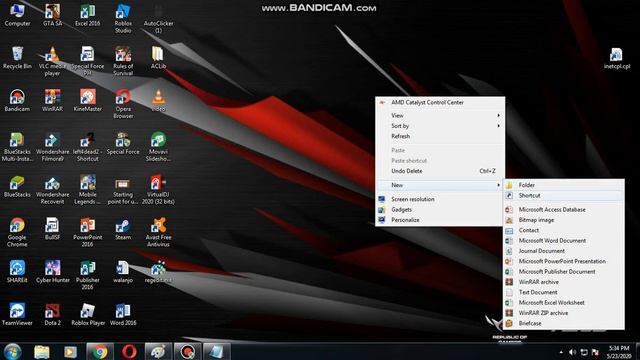Open the Windows Start button
This screenshot has width=640, height=360.
point(12,351)
